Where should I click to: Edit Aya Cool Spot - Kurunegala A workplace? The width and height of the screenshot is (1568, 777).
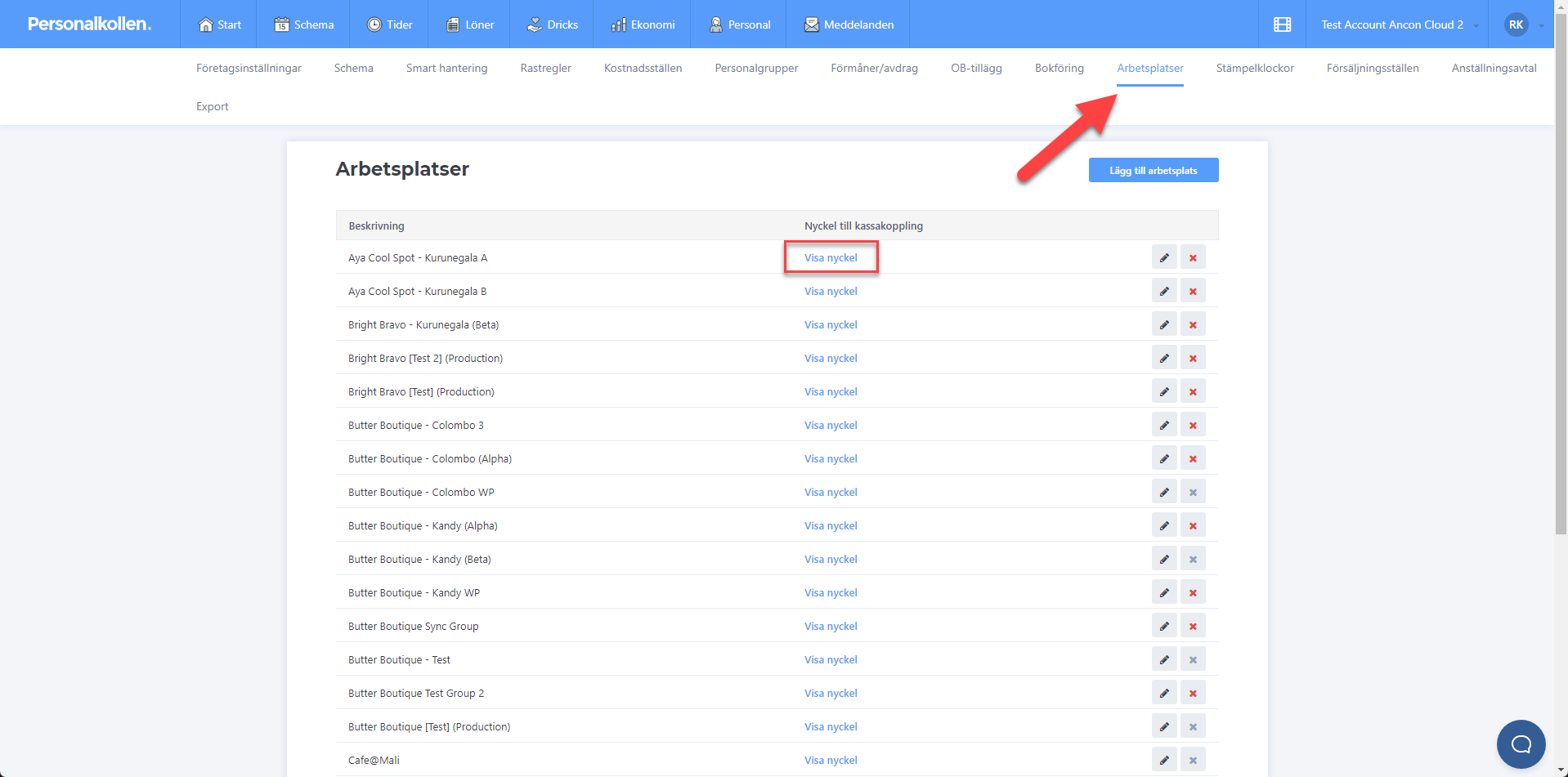click(1164, 257)
